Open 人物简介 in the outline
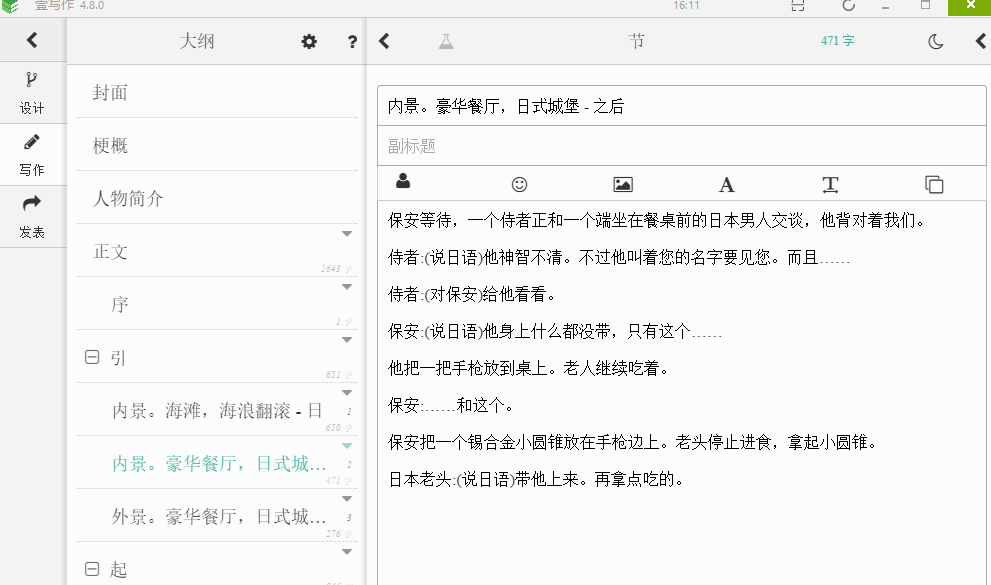The image size is (991, 585). point(128,199)
